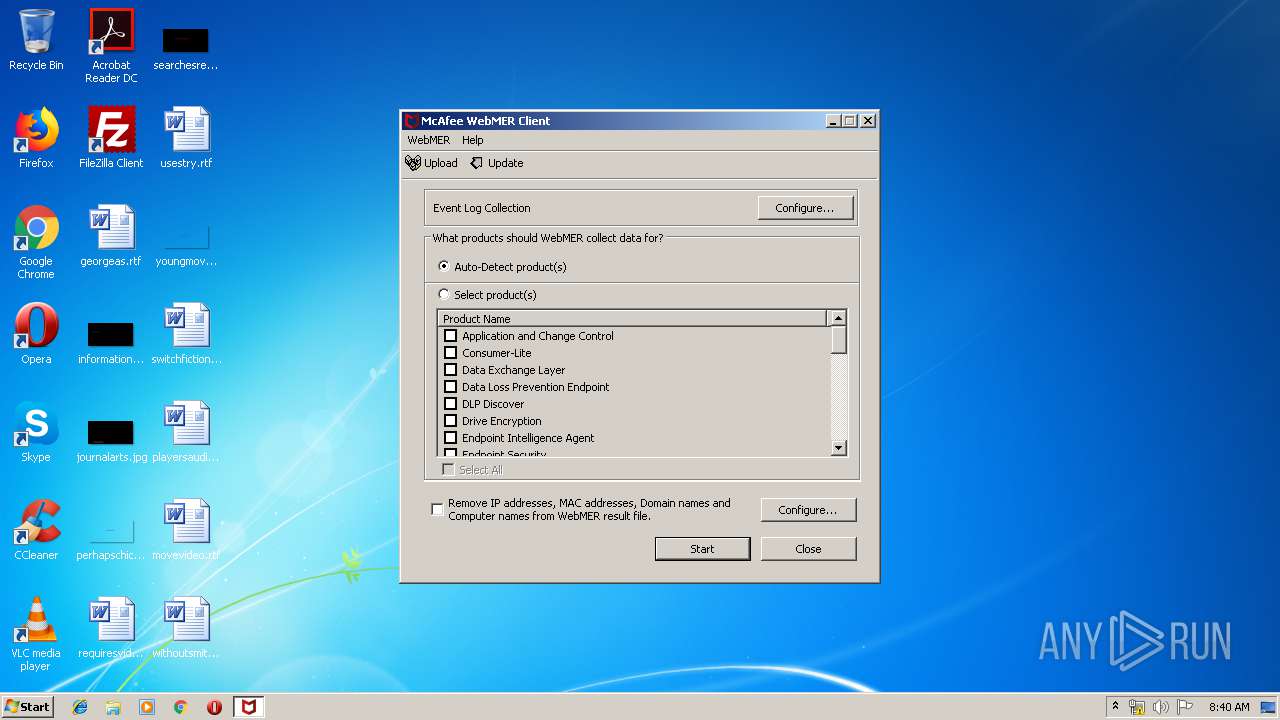This screenshot has width=1280, height=720.
Task: Select the Skype desktop shortcut
Action: 36,432
